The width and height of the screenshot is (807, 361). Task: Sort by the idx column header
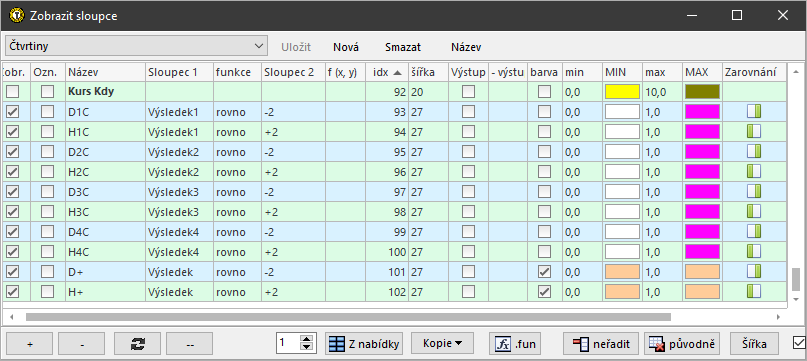coord(386,73)
